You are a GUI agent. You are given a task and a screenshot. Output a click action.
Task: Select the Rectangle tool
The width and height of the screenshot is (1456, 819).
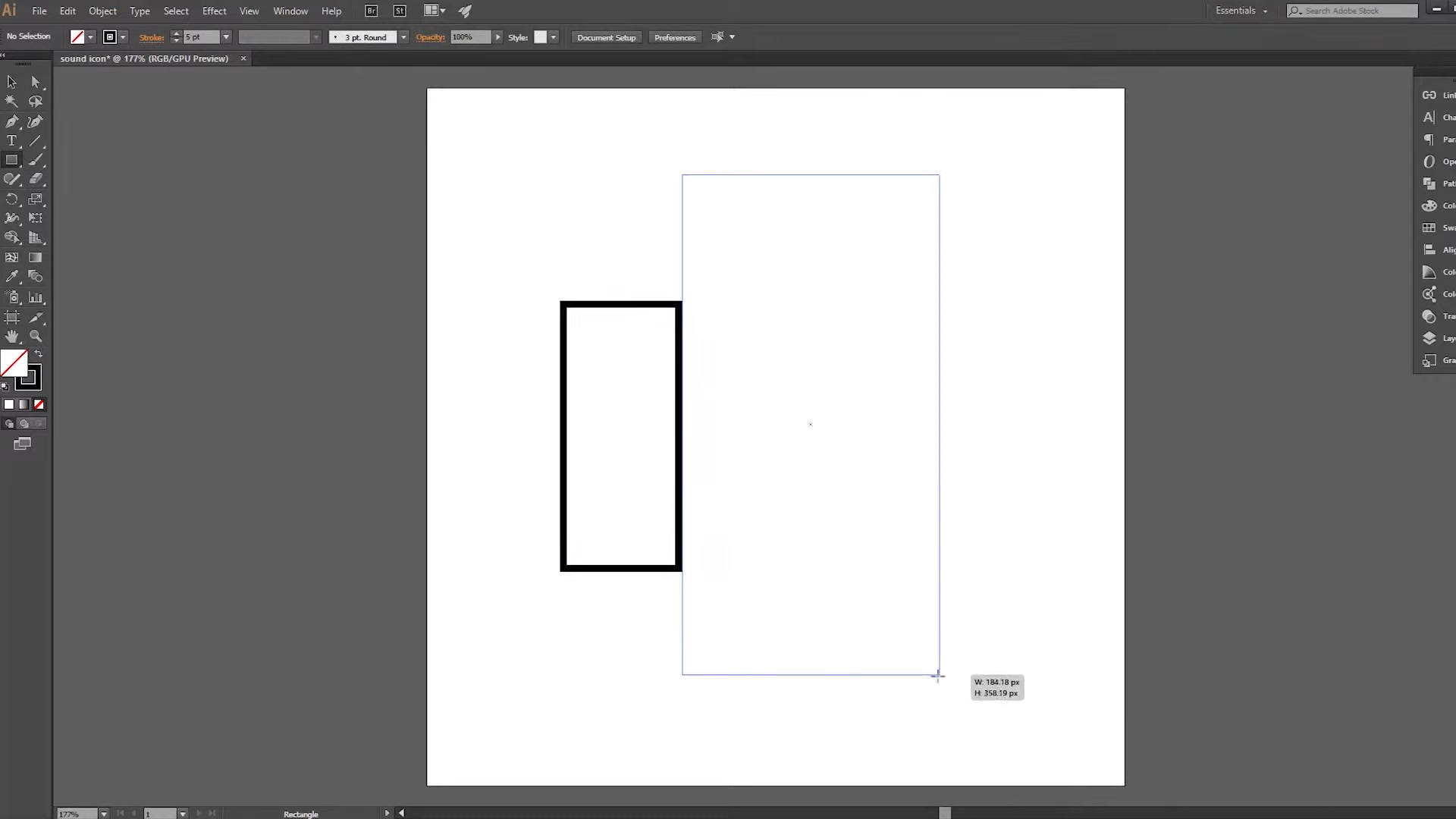coord(12,160)
